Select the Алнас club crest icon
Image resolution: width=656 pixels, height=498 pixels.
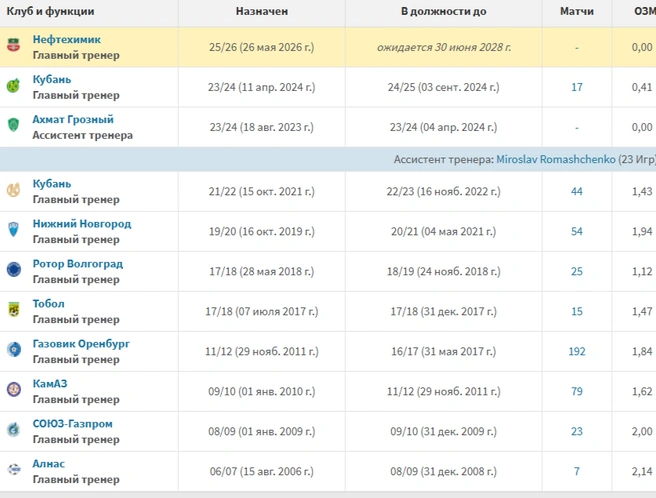point(13,469)
